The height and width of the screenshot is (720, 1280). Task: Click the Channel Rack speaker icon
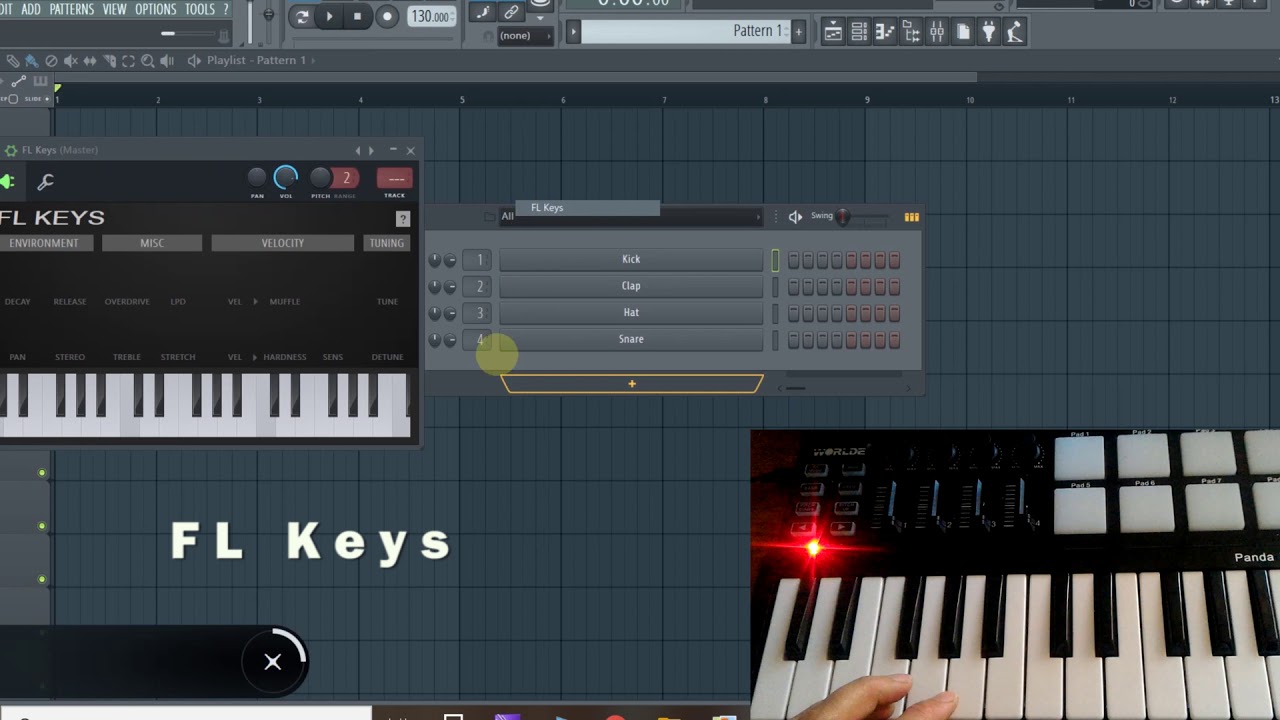coord(795,217)
